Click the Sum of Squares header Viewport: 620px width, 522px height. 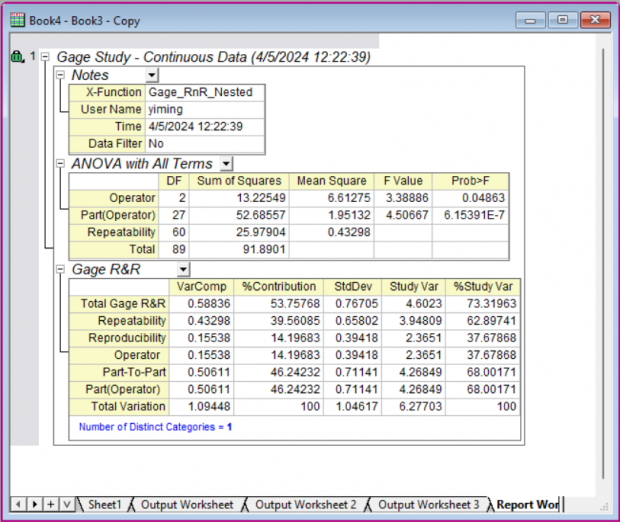pyautogui.click(x=239, y=181)
